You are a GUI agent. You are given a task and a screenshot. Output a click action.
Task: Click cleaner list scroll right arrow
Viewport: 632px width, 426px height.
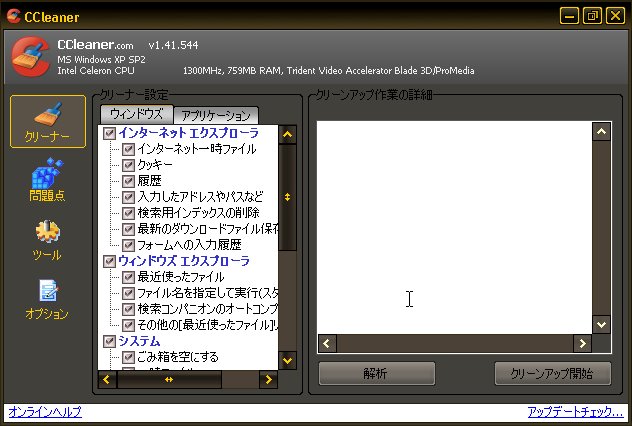pyautogui.click(x=268, y=379)
